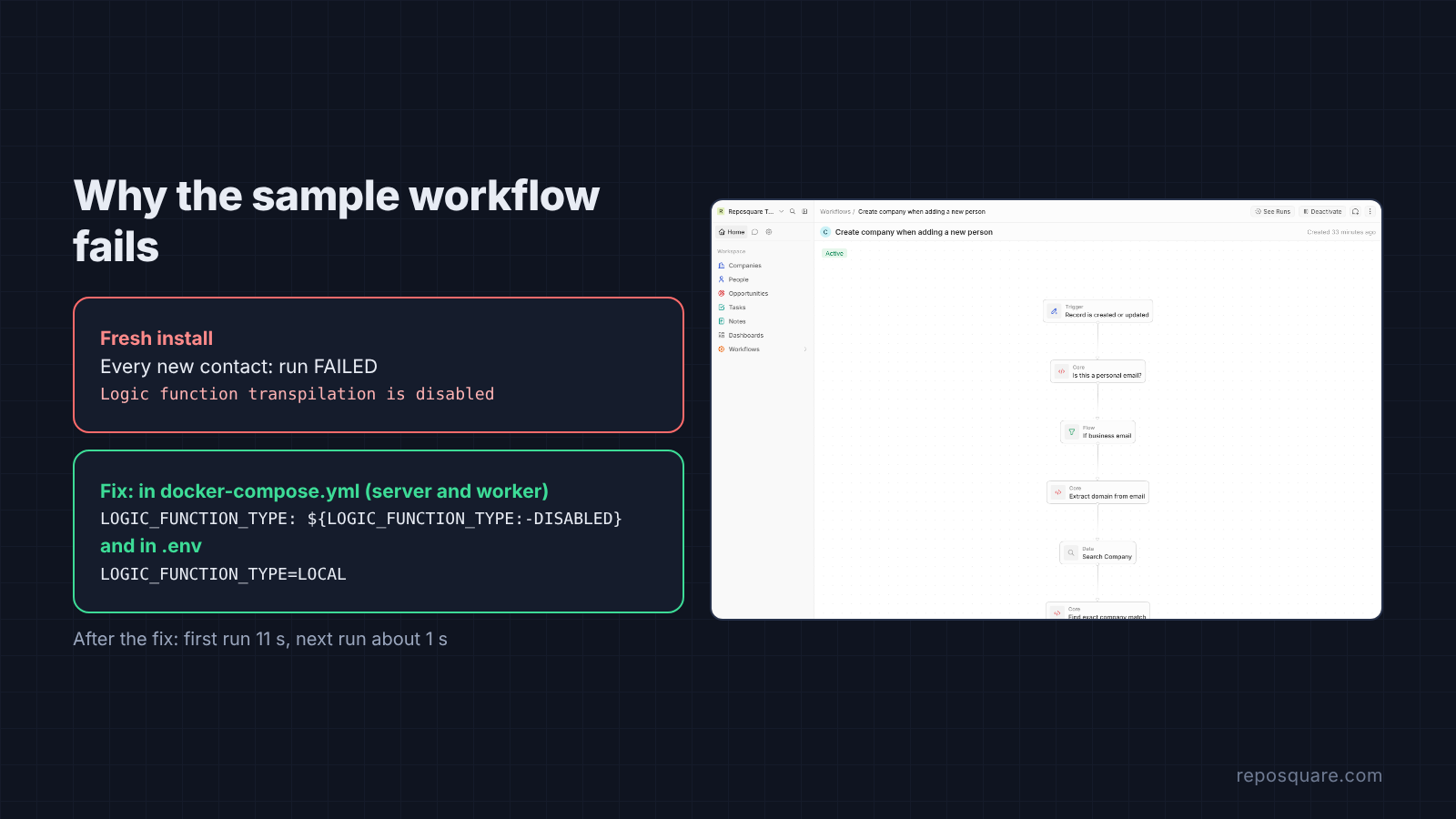Click the filter icon of 'If business email' node
Viewport: 1456px width, 819px height.
[1072, 432]
